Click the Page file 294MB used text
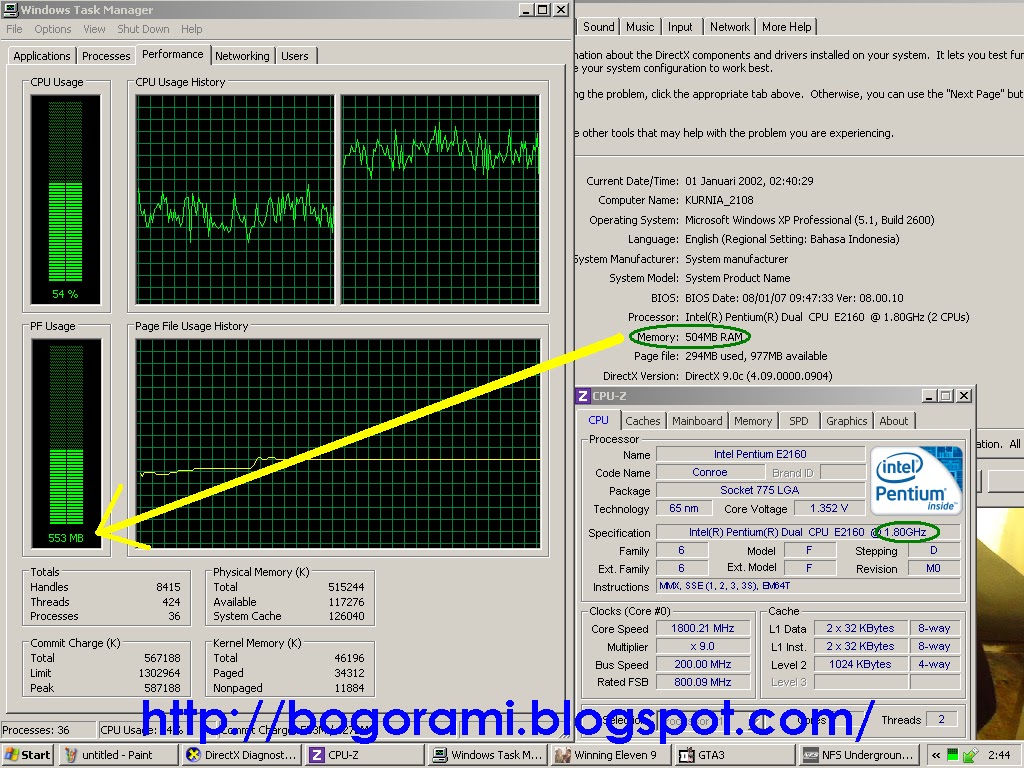 point(756,357)
